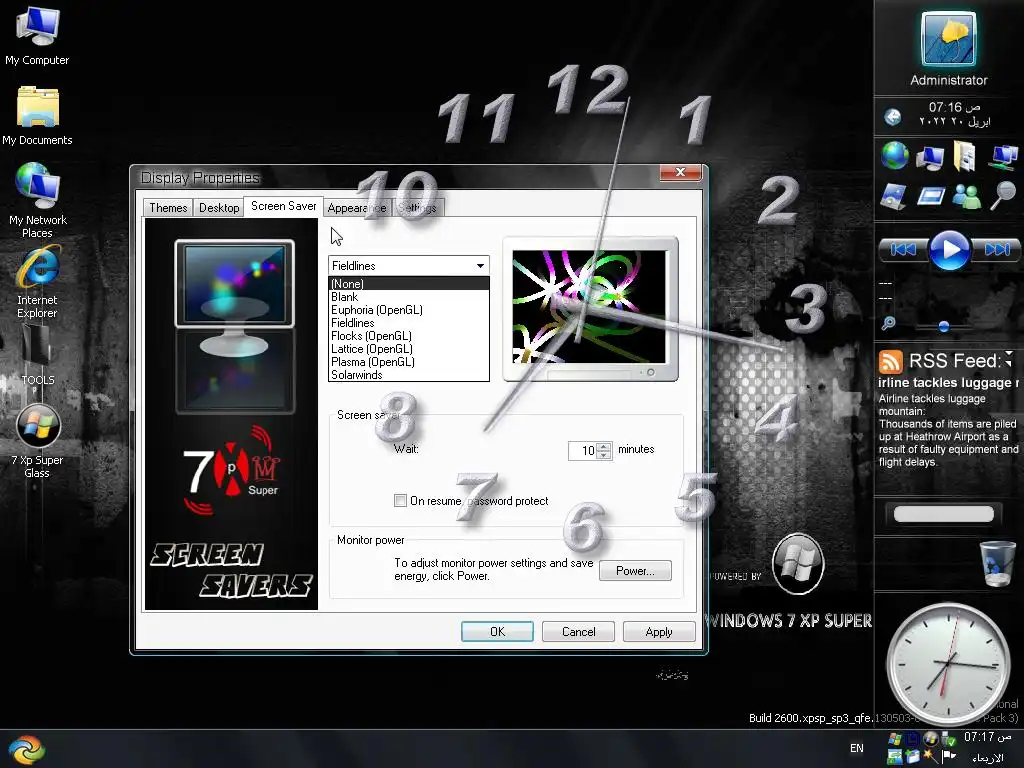Switch to the Themes tab
Viewport: 1024px width, 768px height.
click(168, 208)
